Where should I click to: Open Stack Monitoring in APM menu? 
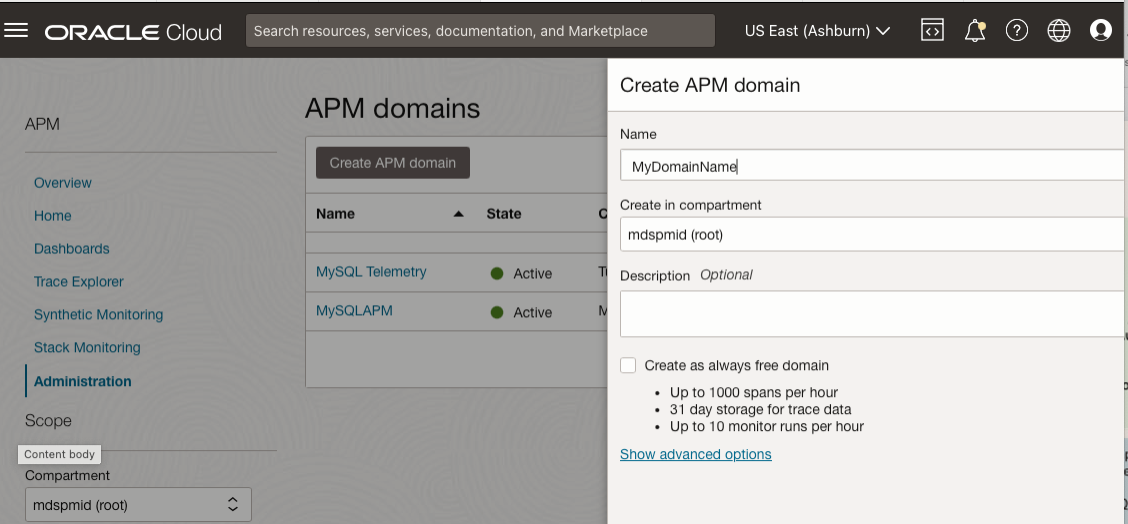coord(87,347)
